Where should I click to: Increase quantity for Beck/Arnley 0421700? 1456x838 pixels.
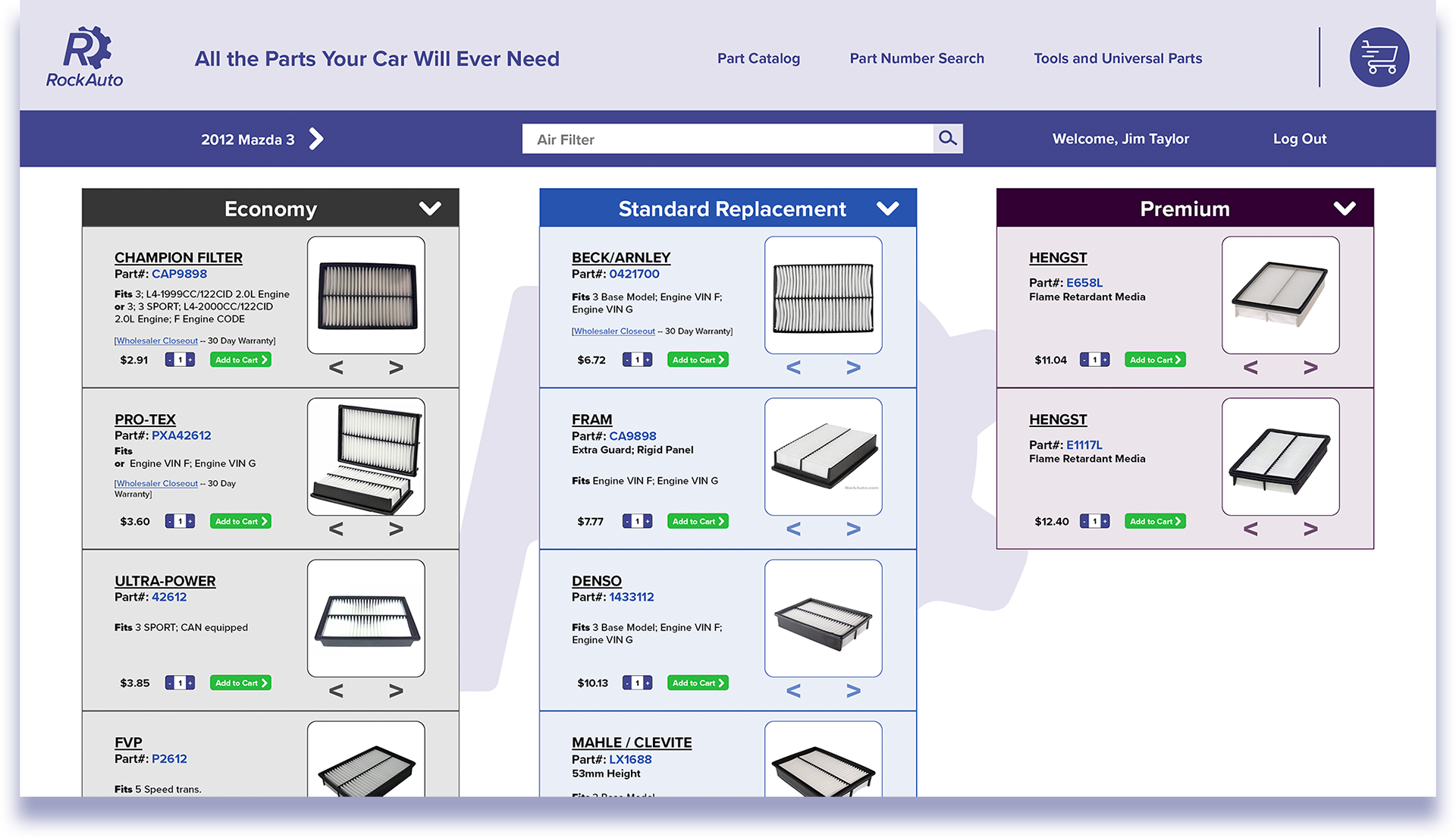[648, 359]
